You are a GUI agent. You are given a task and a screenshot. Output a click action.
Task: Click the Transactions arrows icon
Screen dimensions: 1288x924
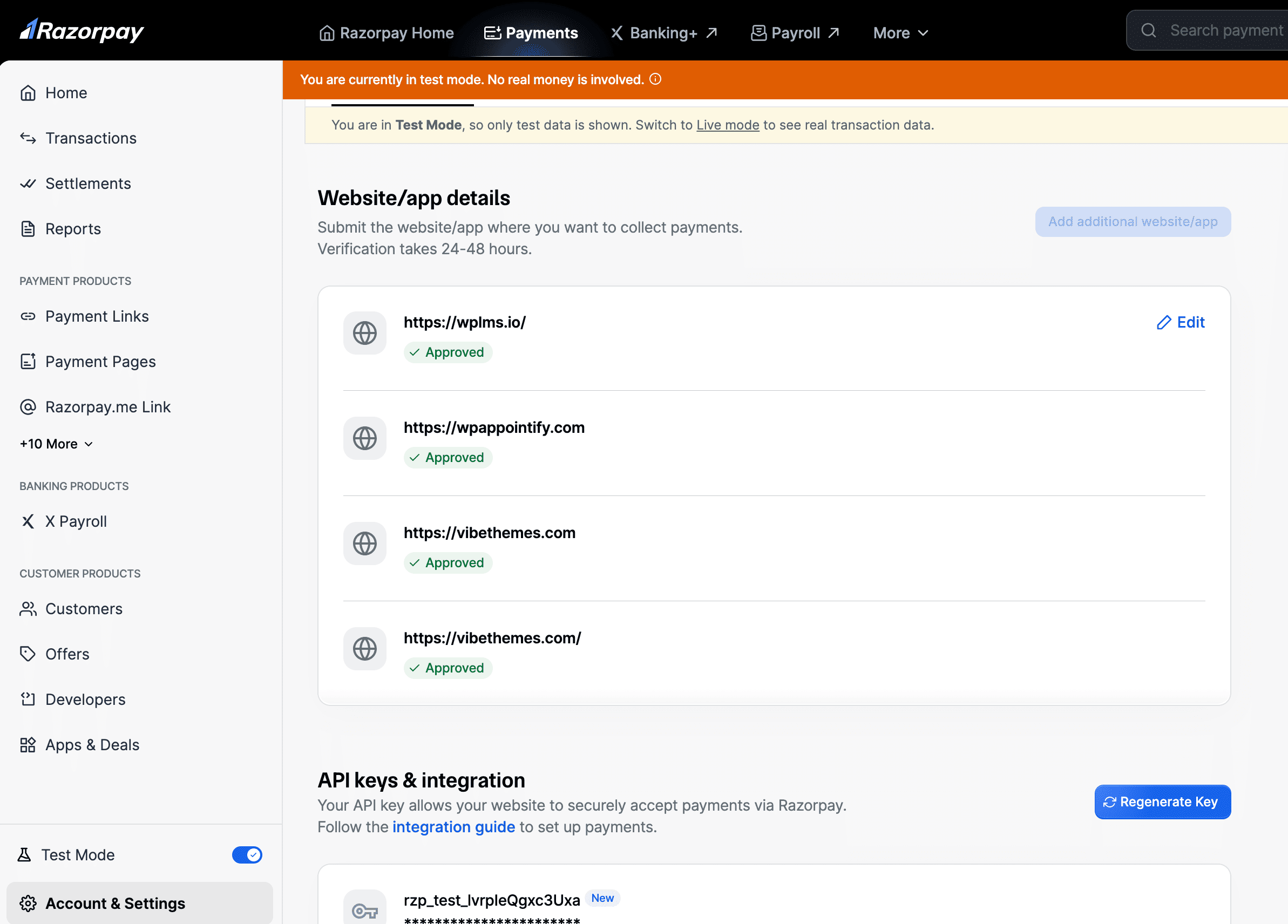coord(28,138)
